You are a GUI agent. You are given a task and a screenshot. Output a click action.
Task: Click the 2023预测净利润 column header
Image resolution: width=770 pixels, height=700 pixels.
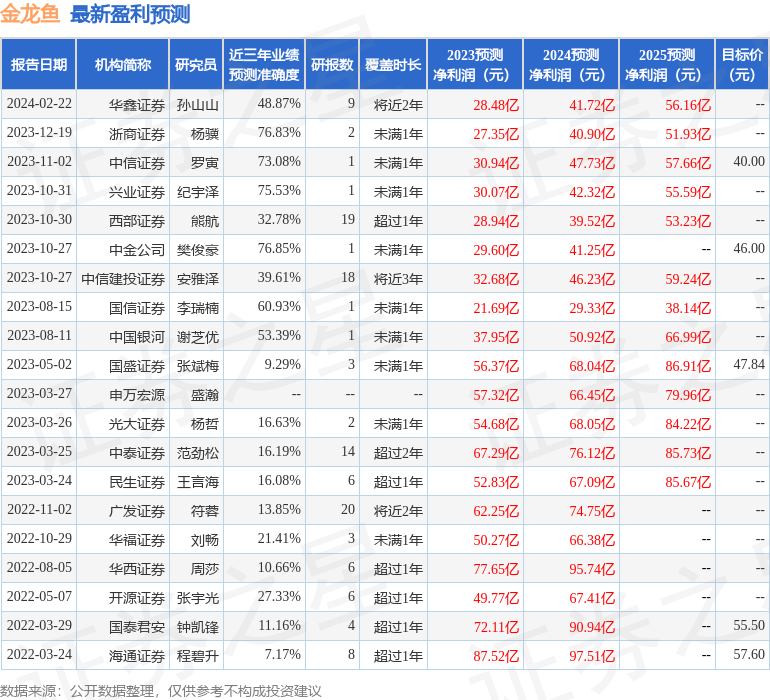coord(474,65)
